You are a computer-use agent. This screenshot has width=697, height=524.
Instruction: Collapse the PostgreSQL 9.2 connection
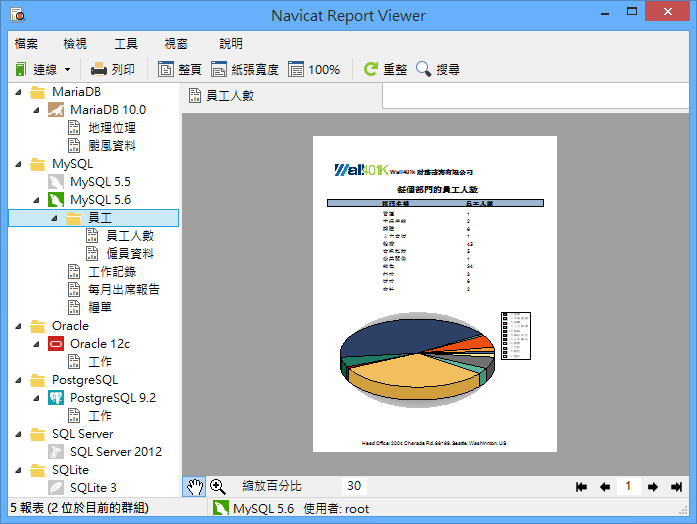point(36,398)
